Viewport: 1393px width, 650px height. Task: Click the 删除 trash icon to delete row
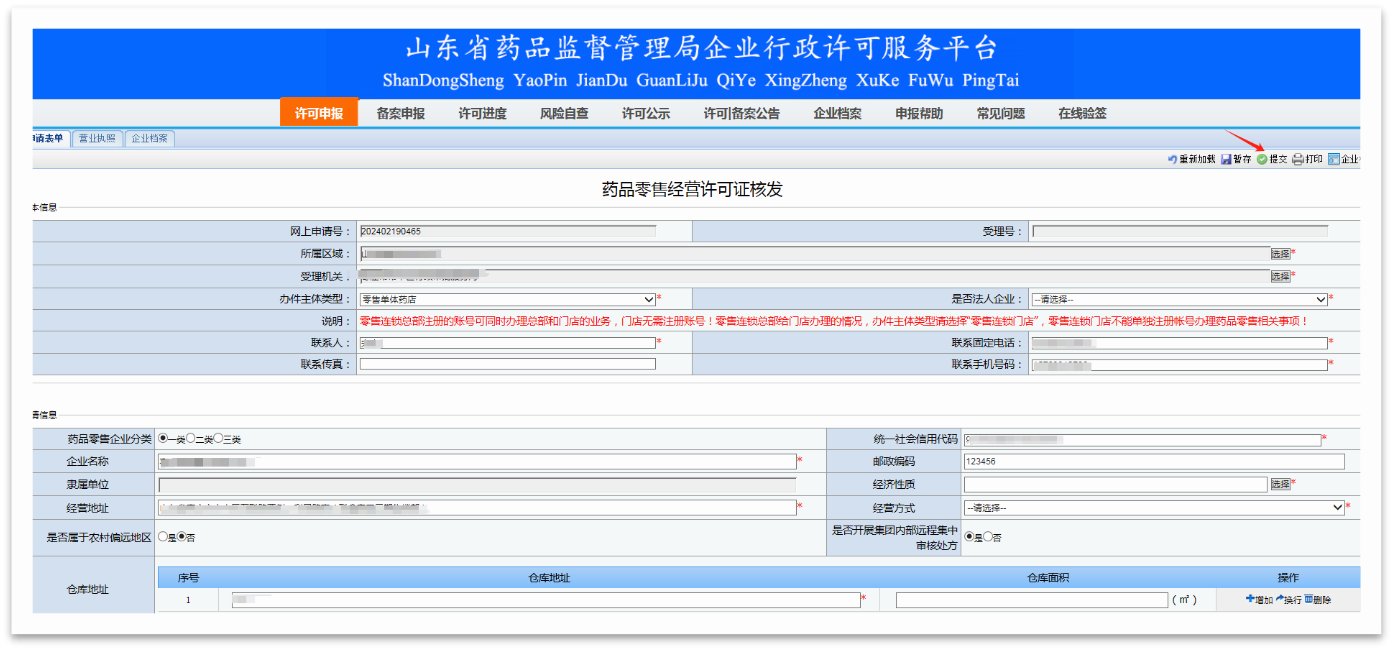click(x=1309, y=598)
